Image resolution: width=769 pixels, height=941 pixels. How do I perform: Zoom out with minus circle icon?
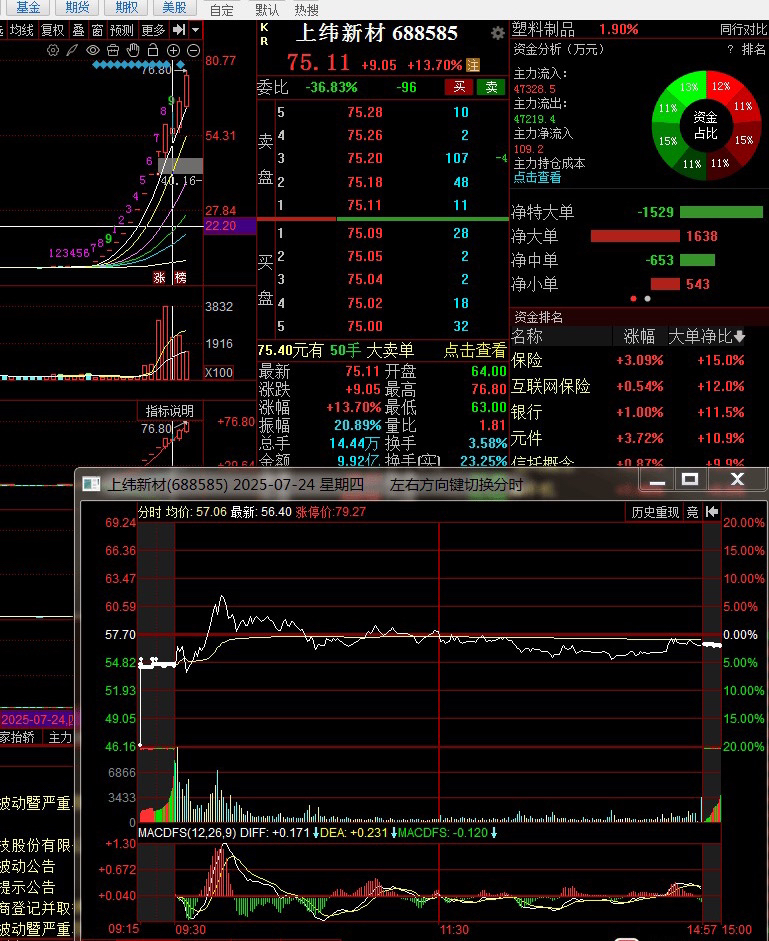[x=193, y=50]
